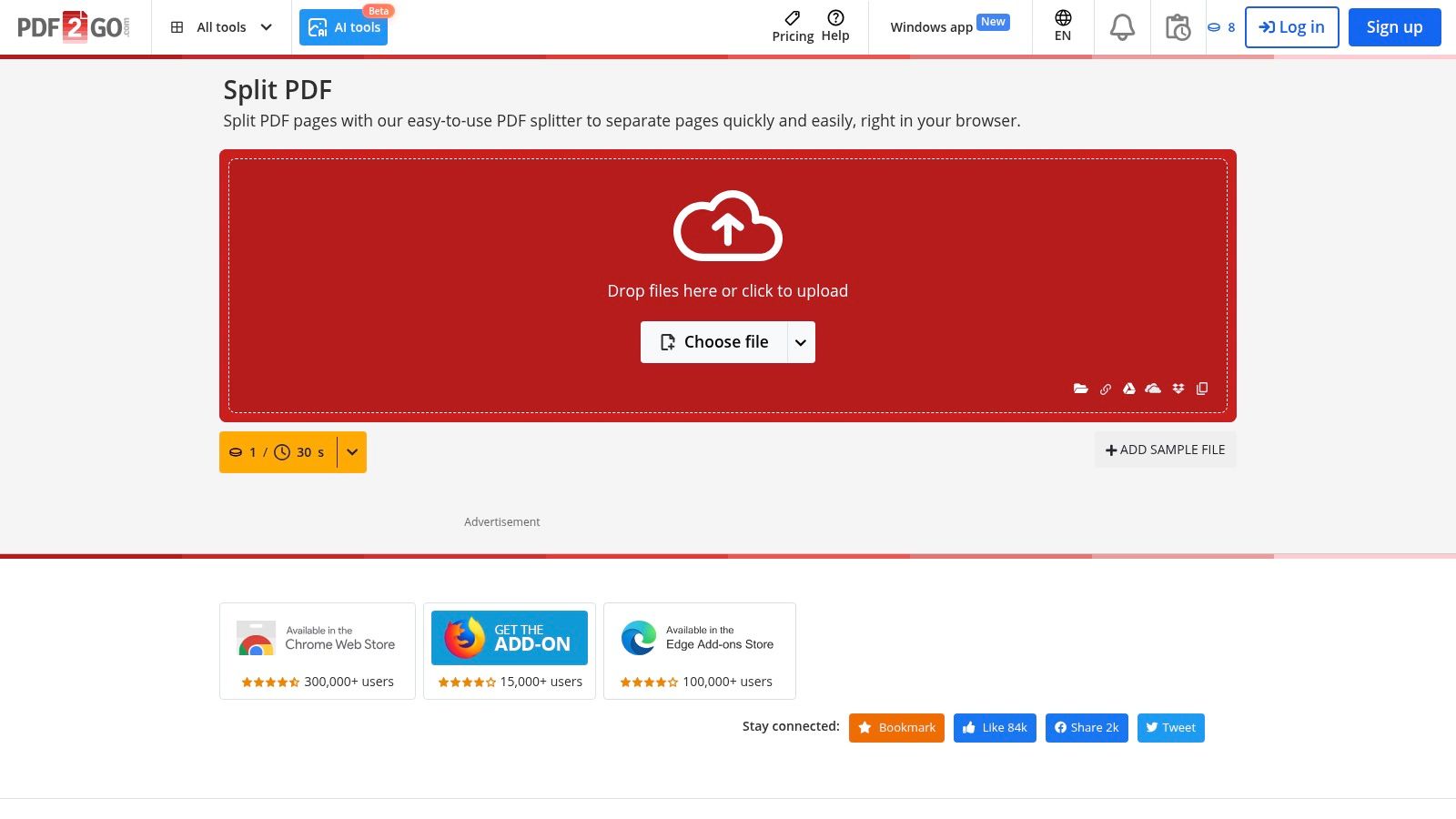Click the cloud upload icon
This screenshot has width=1456, height=819.
tap(727, 226)
